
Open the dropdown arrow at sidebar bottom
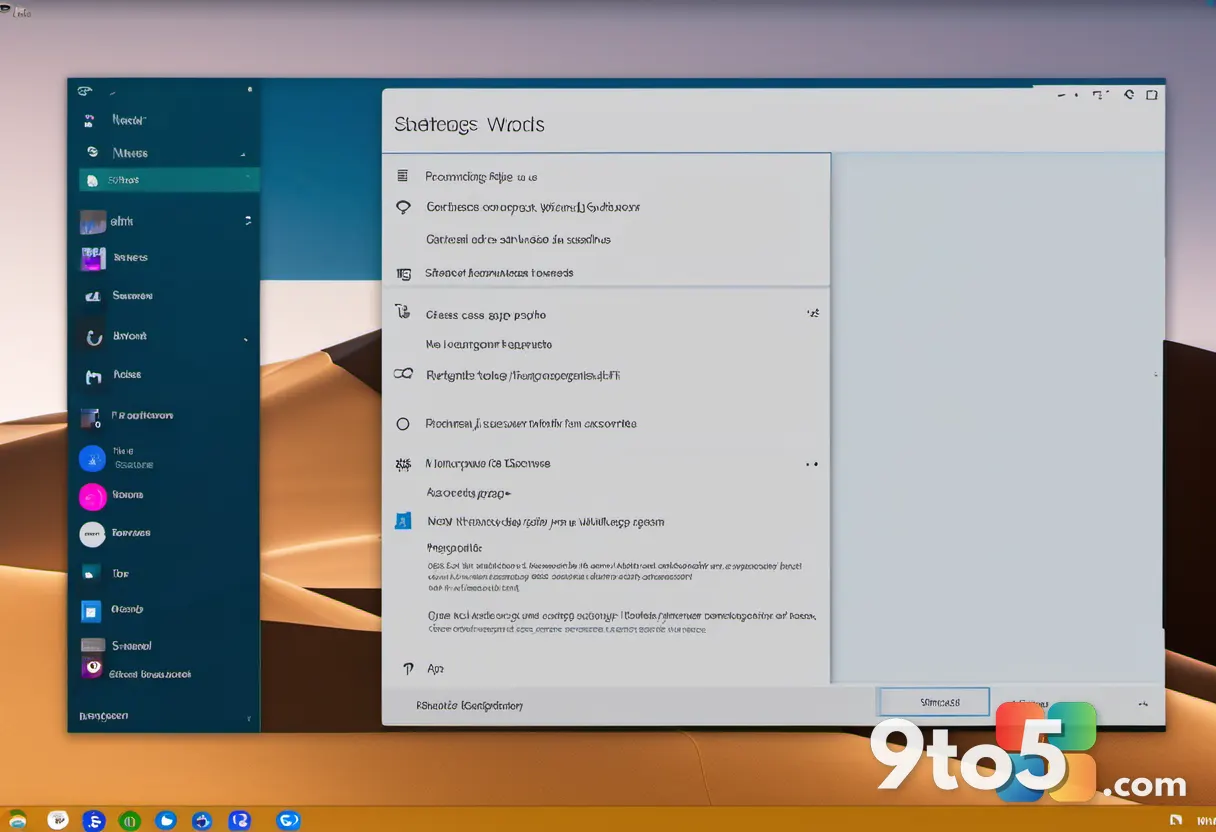tap(248, 719)
